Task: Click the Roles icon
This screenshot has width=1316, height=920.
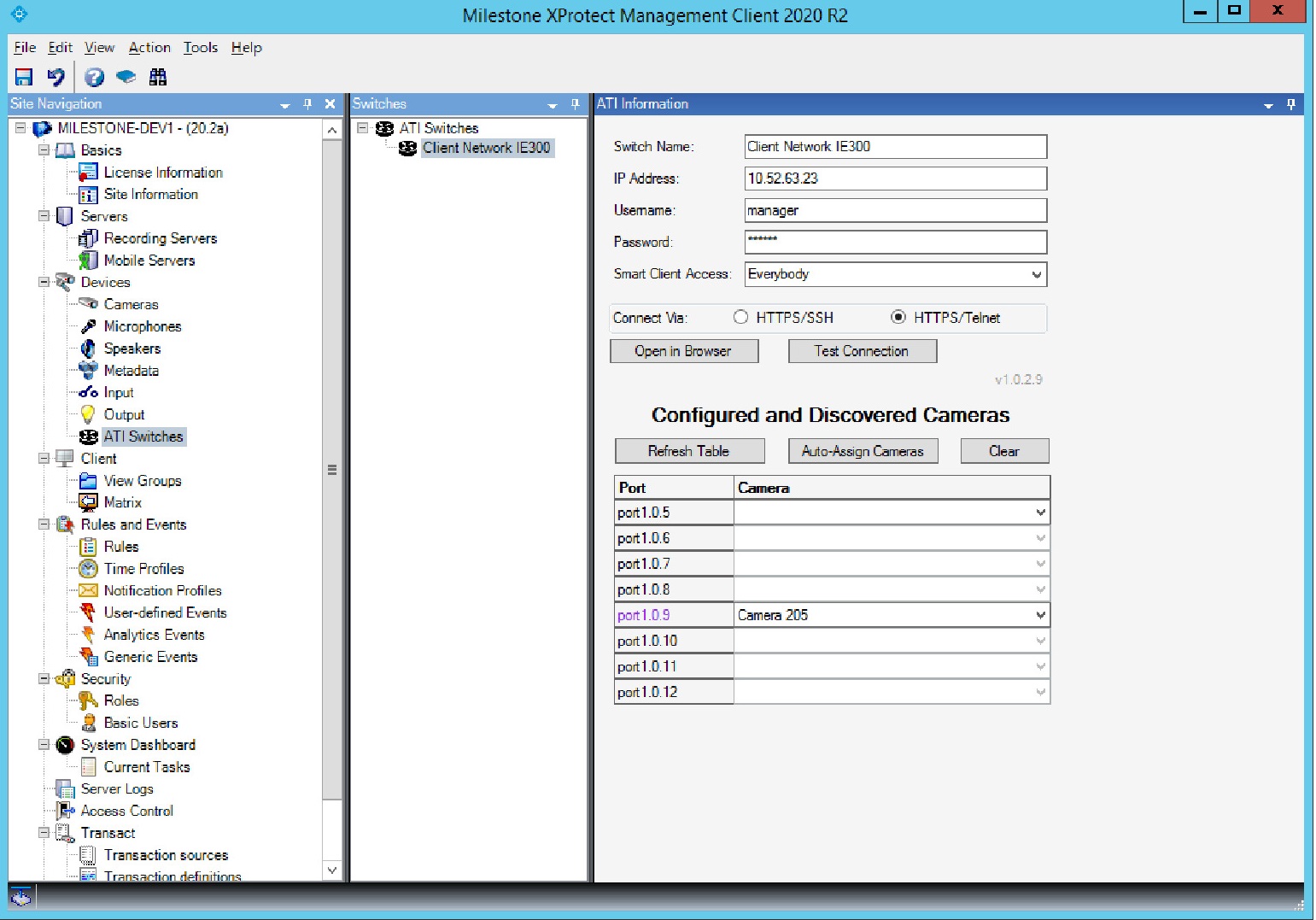Action: tap(88, 701)
